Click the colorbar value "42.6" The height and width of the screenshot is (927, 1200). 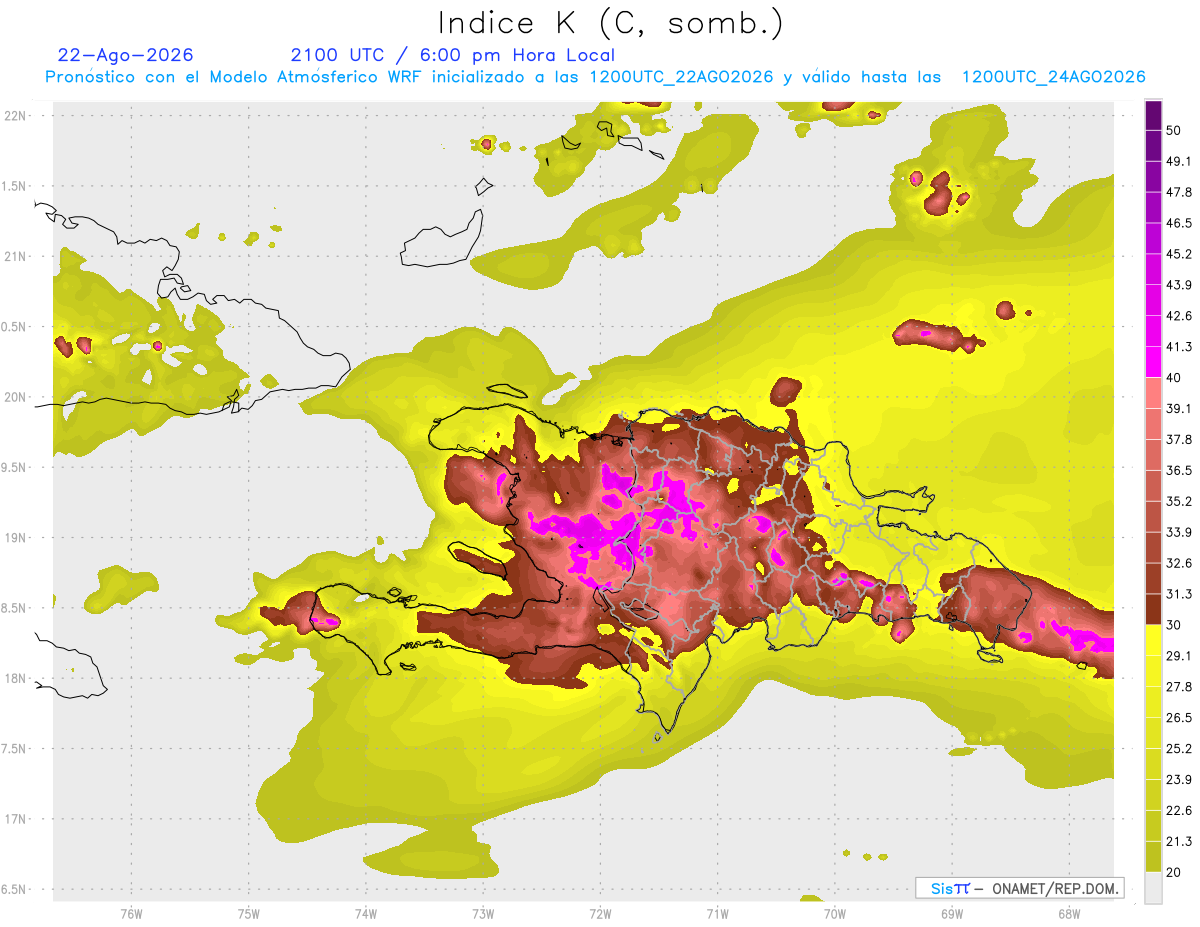pos(1179,316)
